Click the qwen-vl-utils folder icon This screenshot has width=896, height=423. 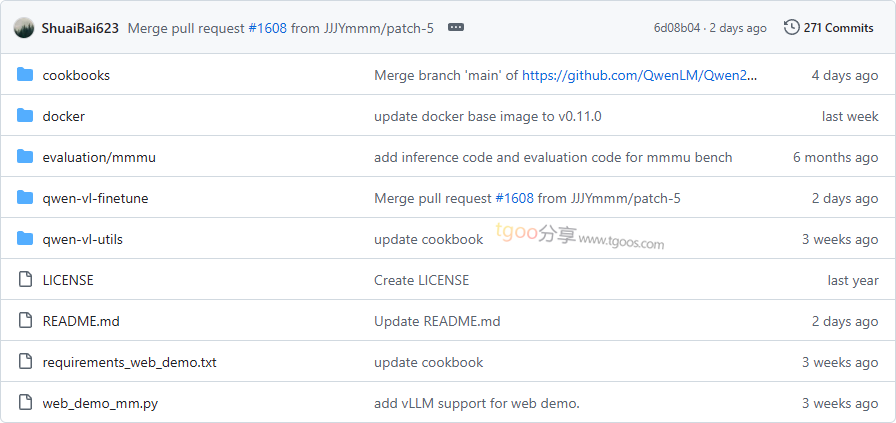point(25,239)
